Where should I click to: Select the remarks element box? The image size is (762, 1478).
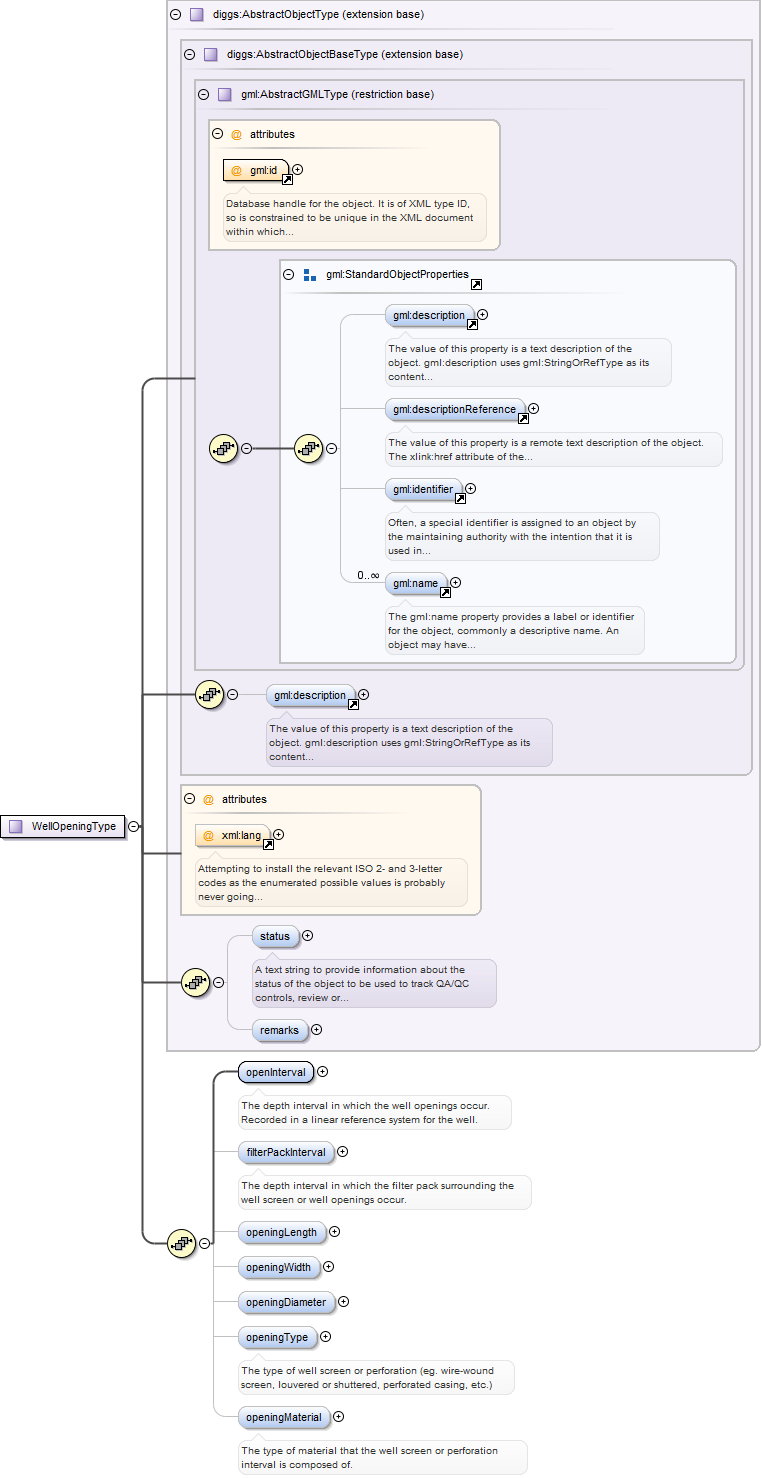click(x=279, y=1029)
